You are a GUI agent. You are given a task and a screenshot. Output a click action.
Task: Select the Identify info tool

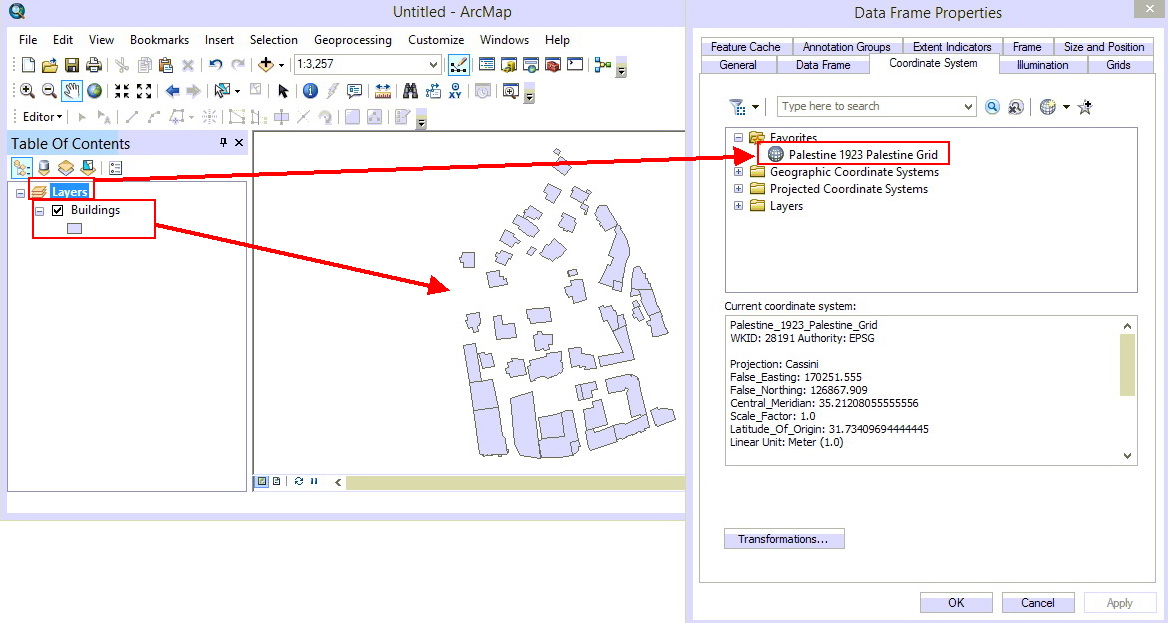[311, 91]
